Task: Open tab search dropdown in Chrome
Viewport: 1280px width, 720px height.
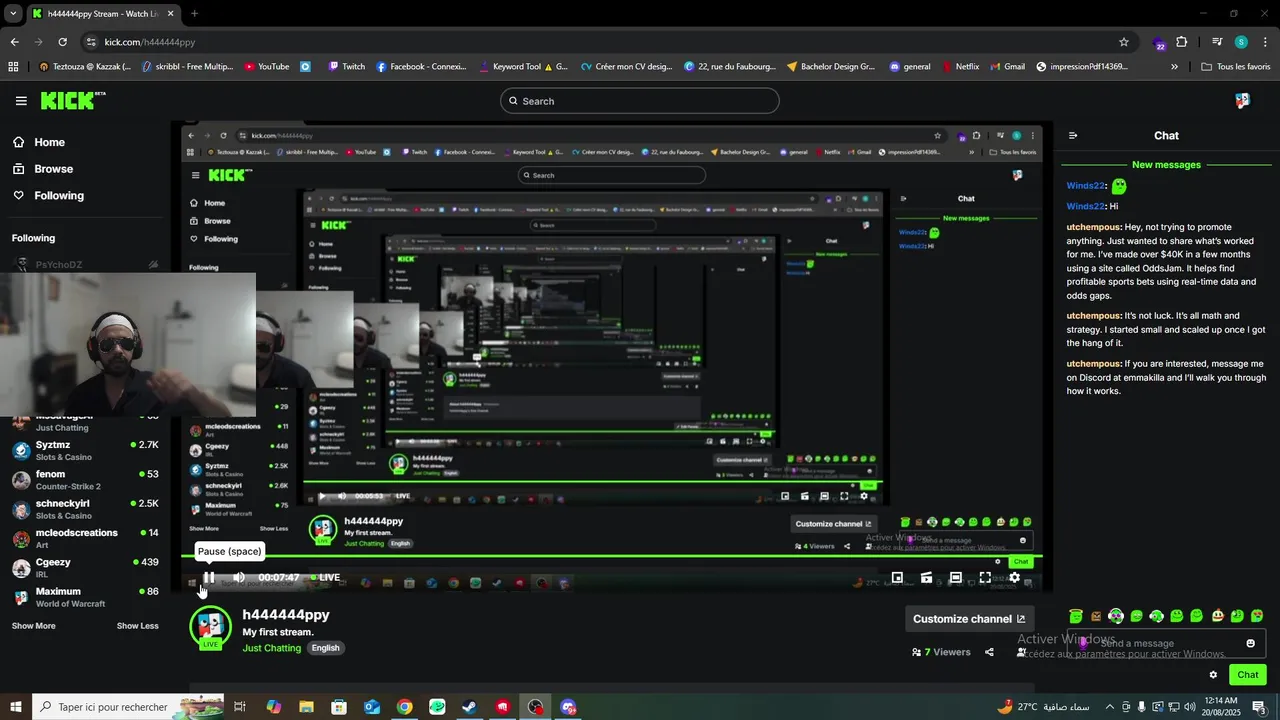Action: click(x=13, y=14)
